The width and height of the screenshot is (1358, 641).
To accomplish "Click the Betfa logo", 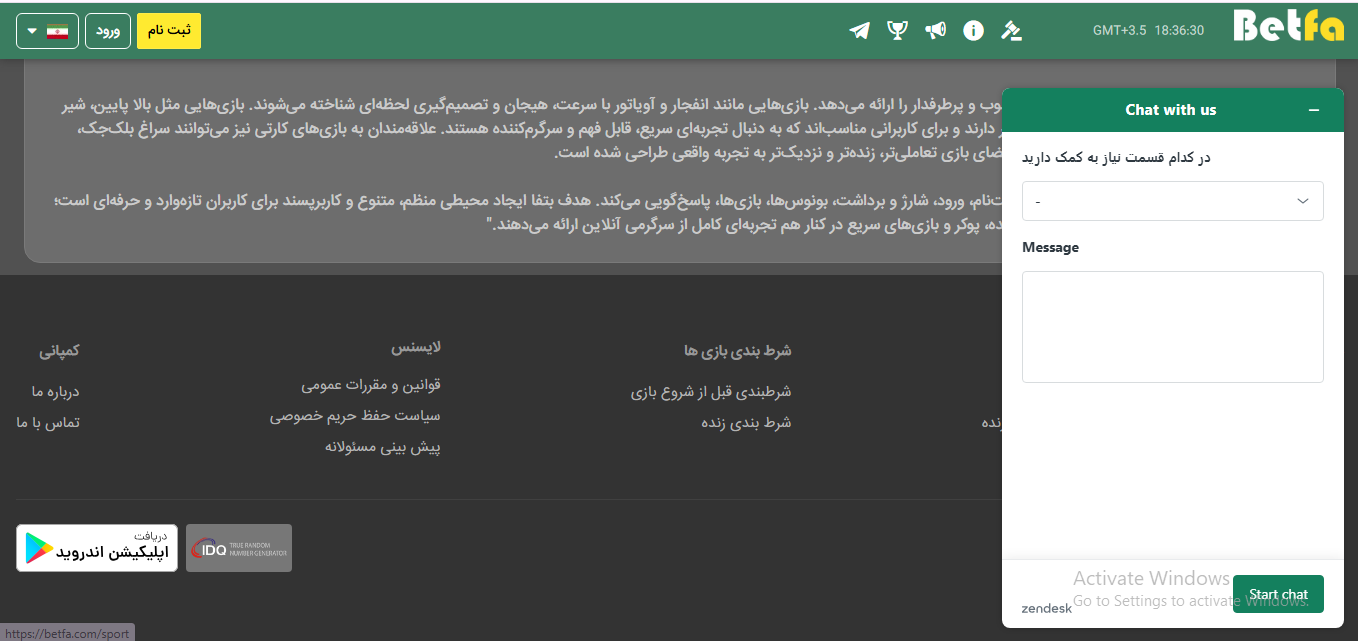I will point(1288,26).
